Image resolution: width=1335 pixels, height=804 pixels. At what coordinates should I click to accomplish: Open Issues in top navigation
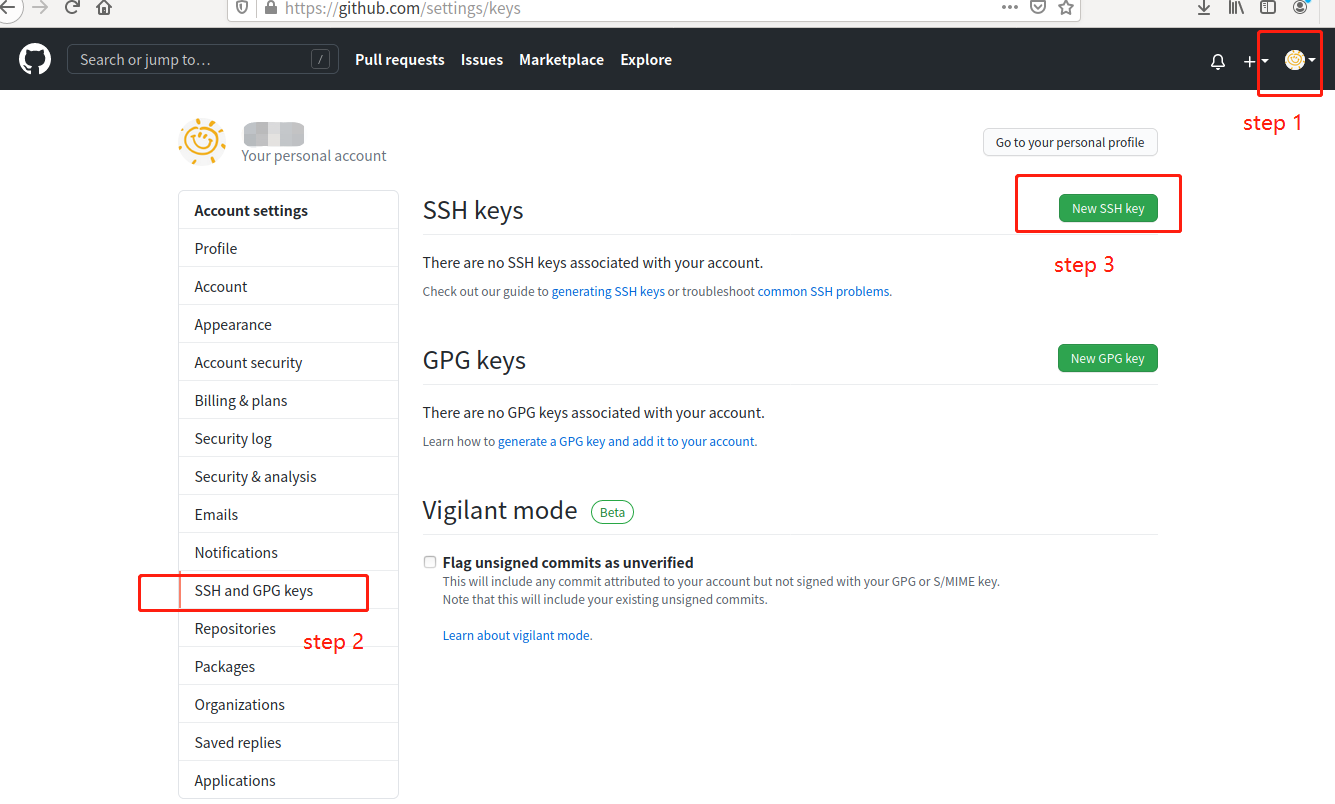482,60
